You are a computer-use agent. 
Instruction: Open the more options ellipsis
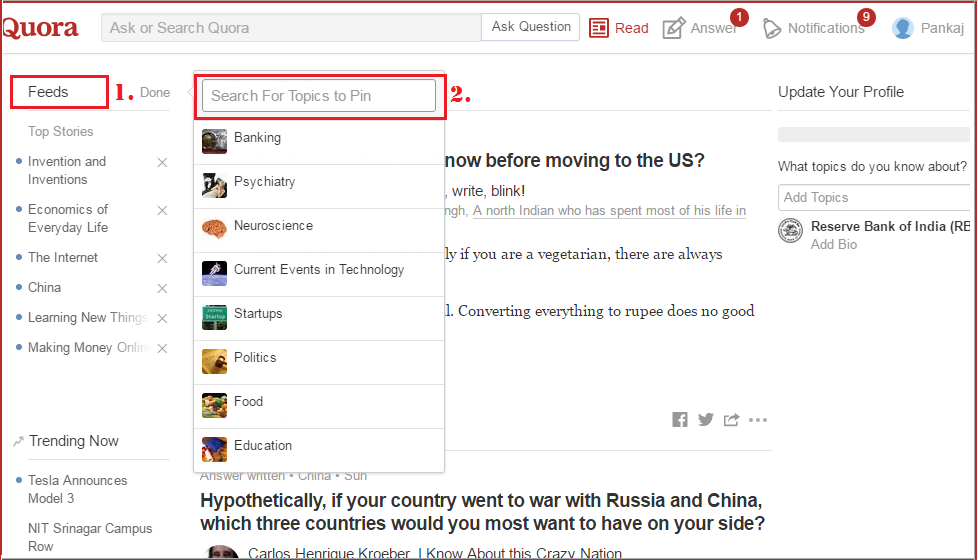point(758,420)
